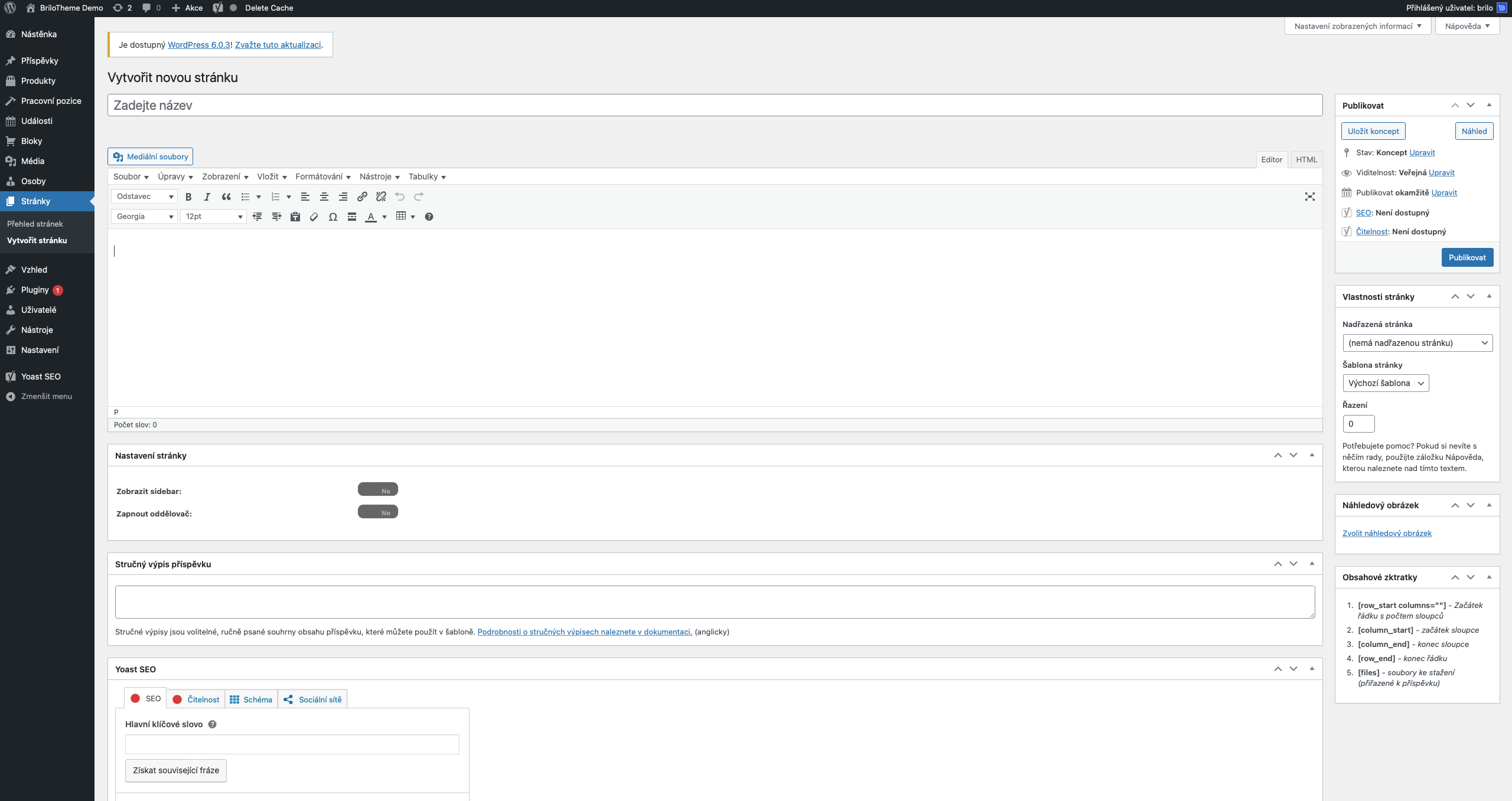1512x801 pixels.
Task: Open the Formátování menu
Action: coord(322,176)
